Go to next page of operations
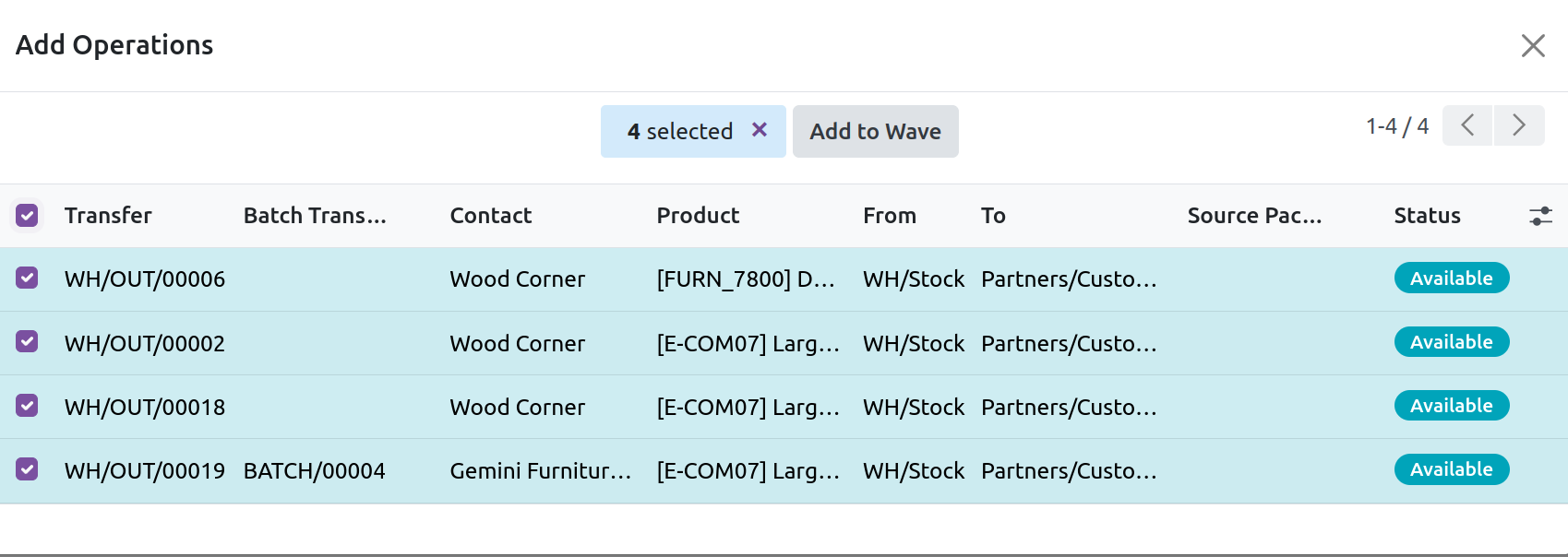This screenshot has height=557, width=1568. point(1519,125)
